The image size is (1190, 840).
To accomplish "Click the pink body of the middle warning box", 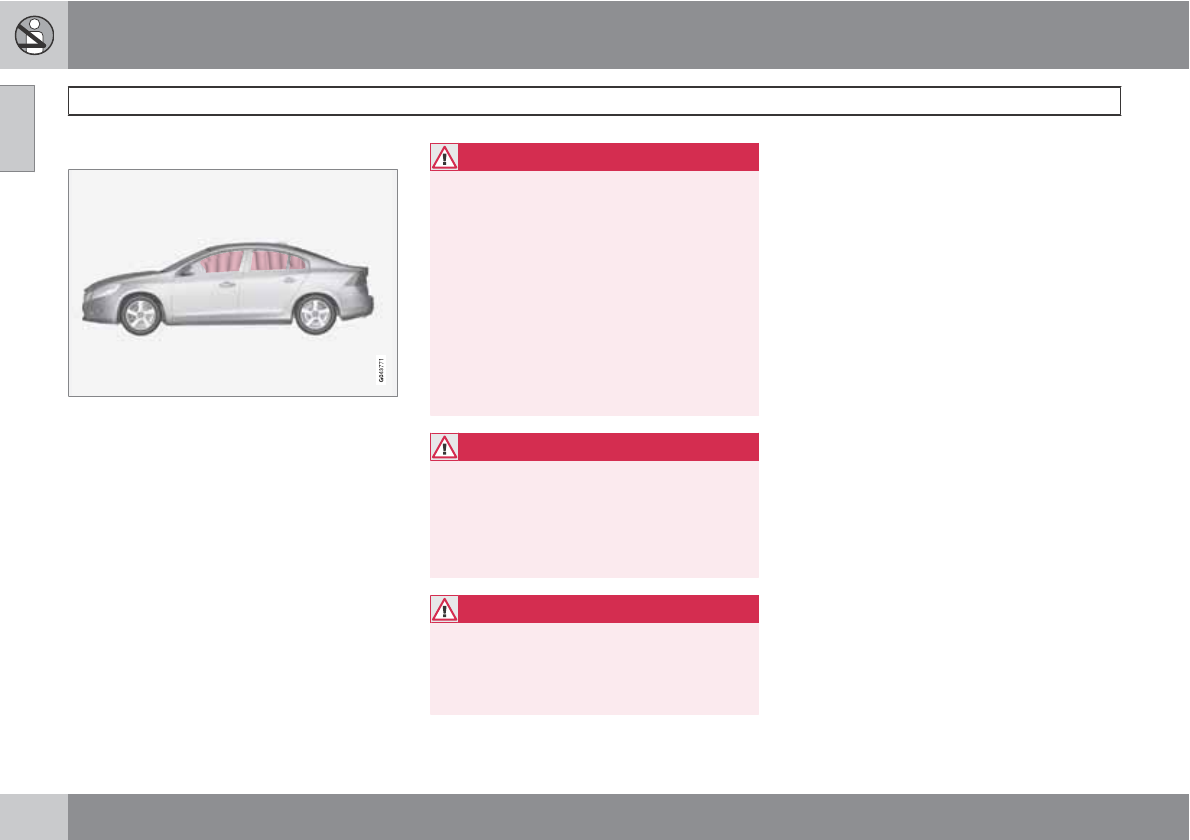I will (594, 519).
